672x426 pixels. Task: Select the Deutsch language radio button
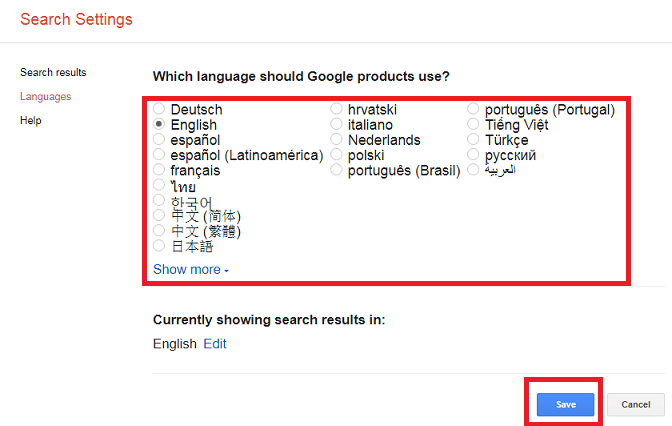click(x=159, y=109)
